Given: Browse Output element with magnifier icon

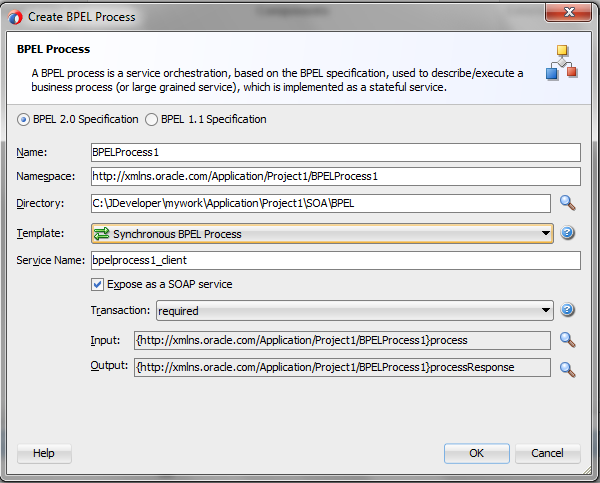Looking at the screenshot, I should (567, 369).
